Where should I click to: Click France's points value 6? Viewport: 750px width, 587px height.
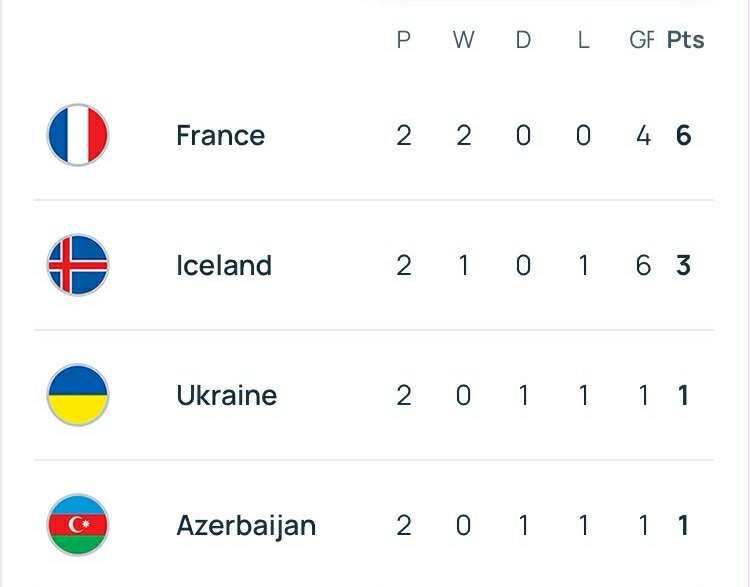coord(684,135)
